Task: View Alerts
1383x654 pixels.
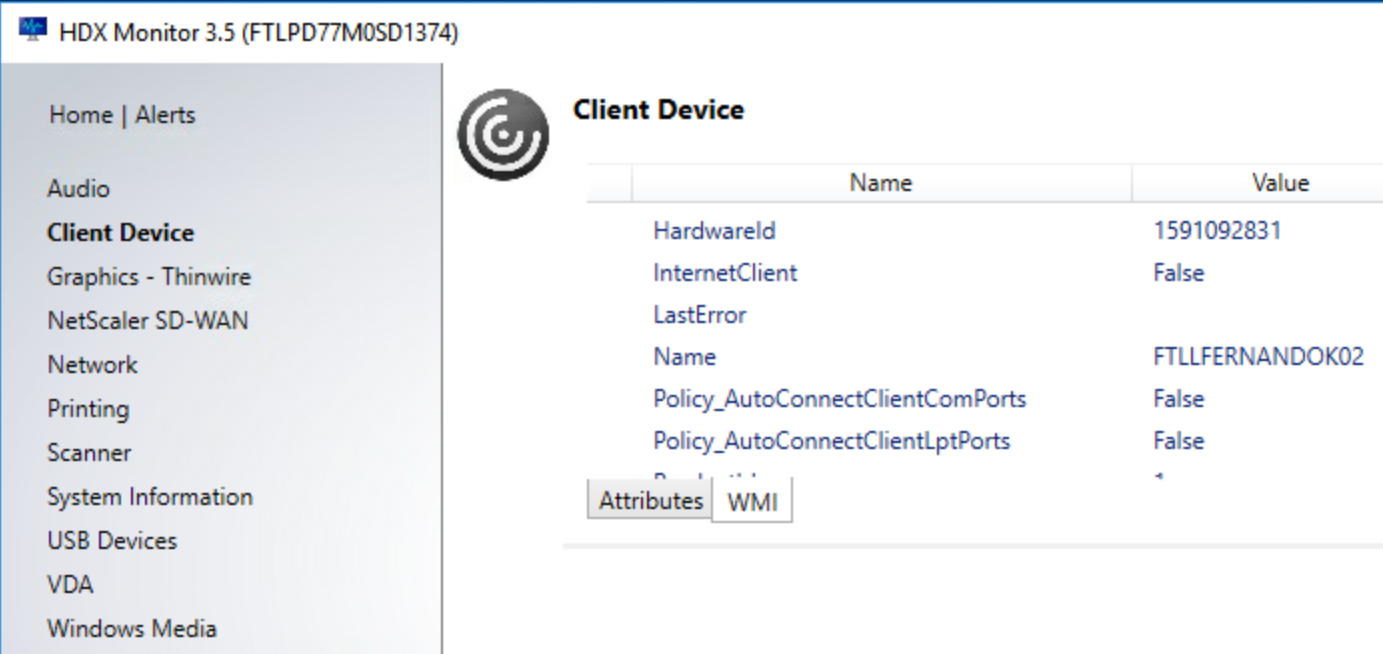Action: pyautogui.click(x=164, y=115)
